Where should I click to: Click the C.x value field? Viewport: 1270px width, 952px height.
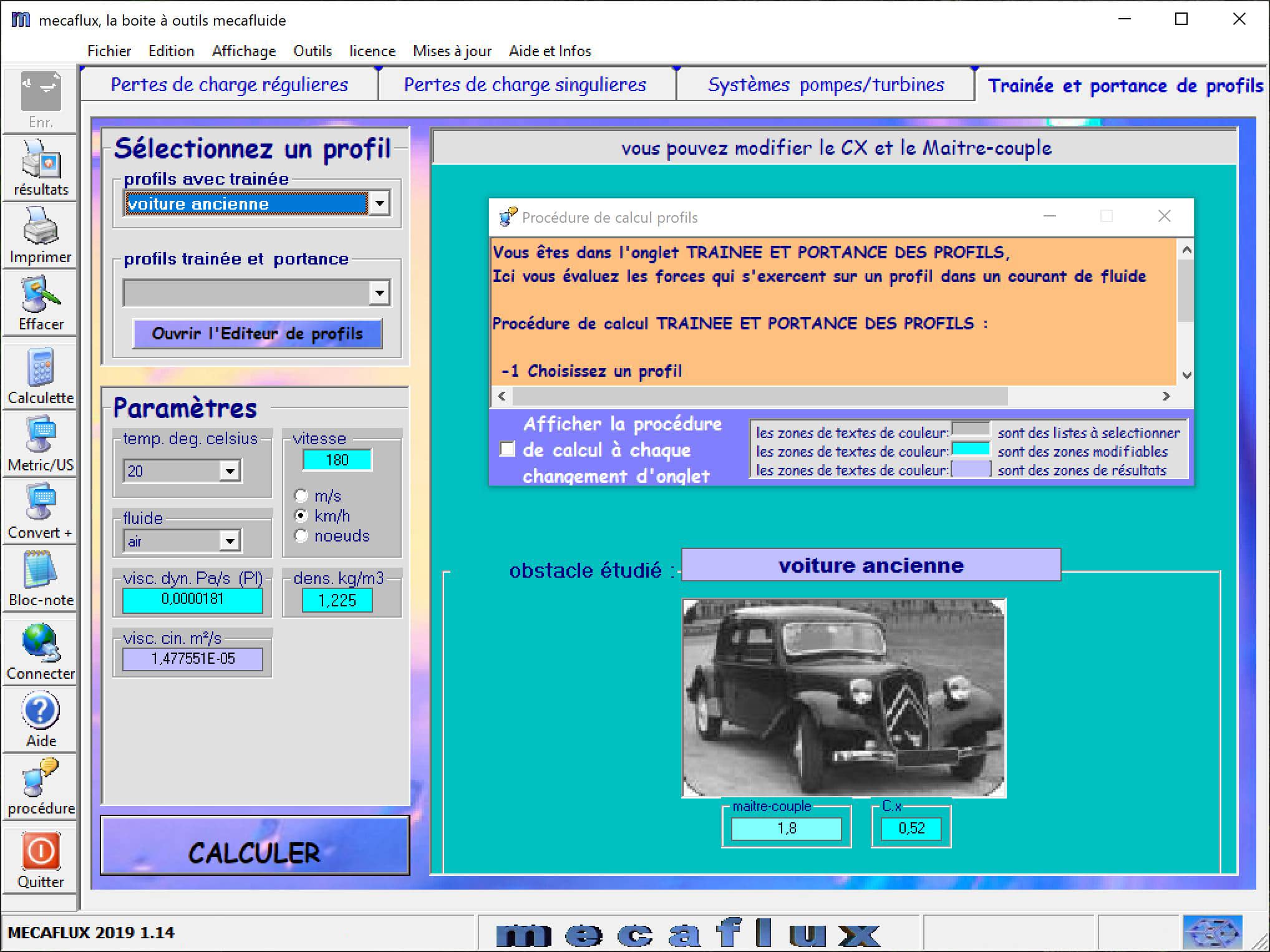click(911, 828)
